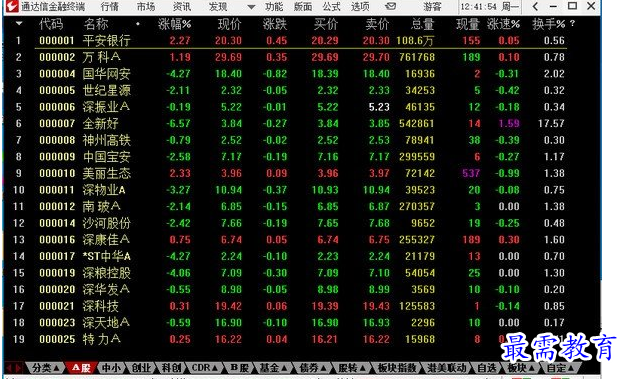625x379 pixels.
Task: Switch to the B股 tab
Action: coord(239,367)
